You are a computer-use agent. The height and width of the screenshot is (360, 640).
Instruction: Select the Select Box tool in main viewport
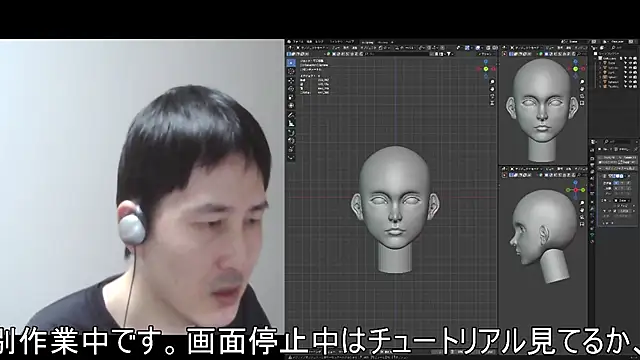click(x=291, y=63)
